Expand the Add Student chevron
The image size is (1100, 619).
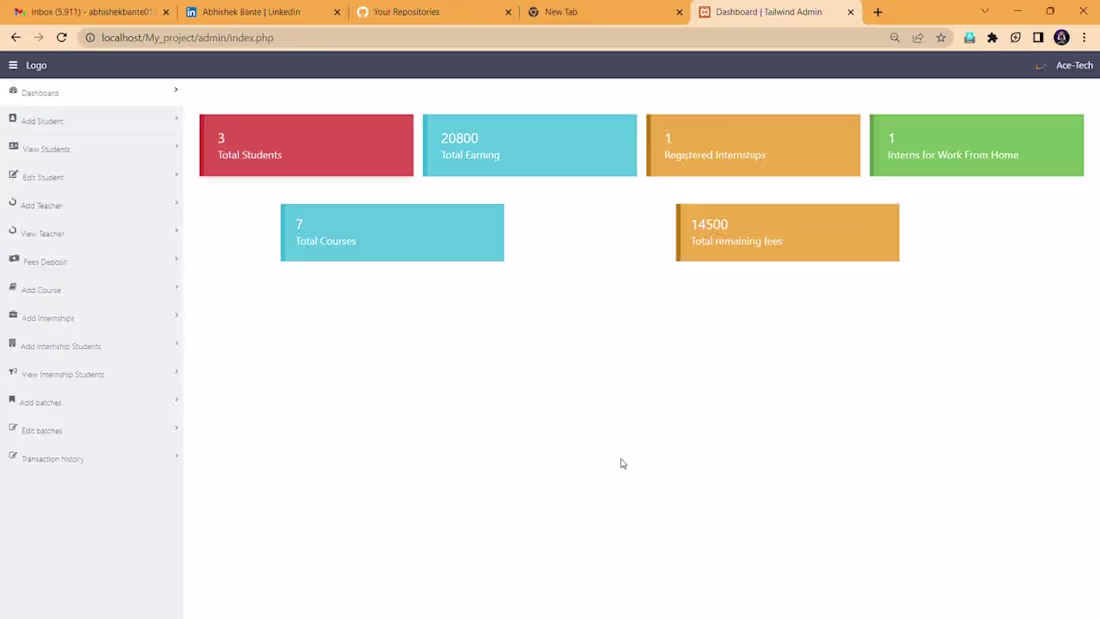pyautogui.click(x=176, y=118)
